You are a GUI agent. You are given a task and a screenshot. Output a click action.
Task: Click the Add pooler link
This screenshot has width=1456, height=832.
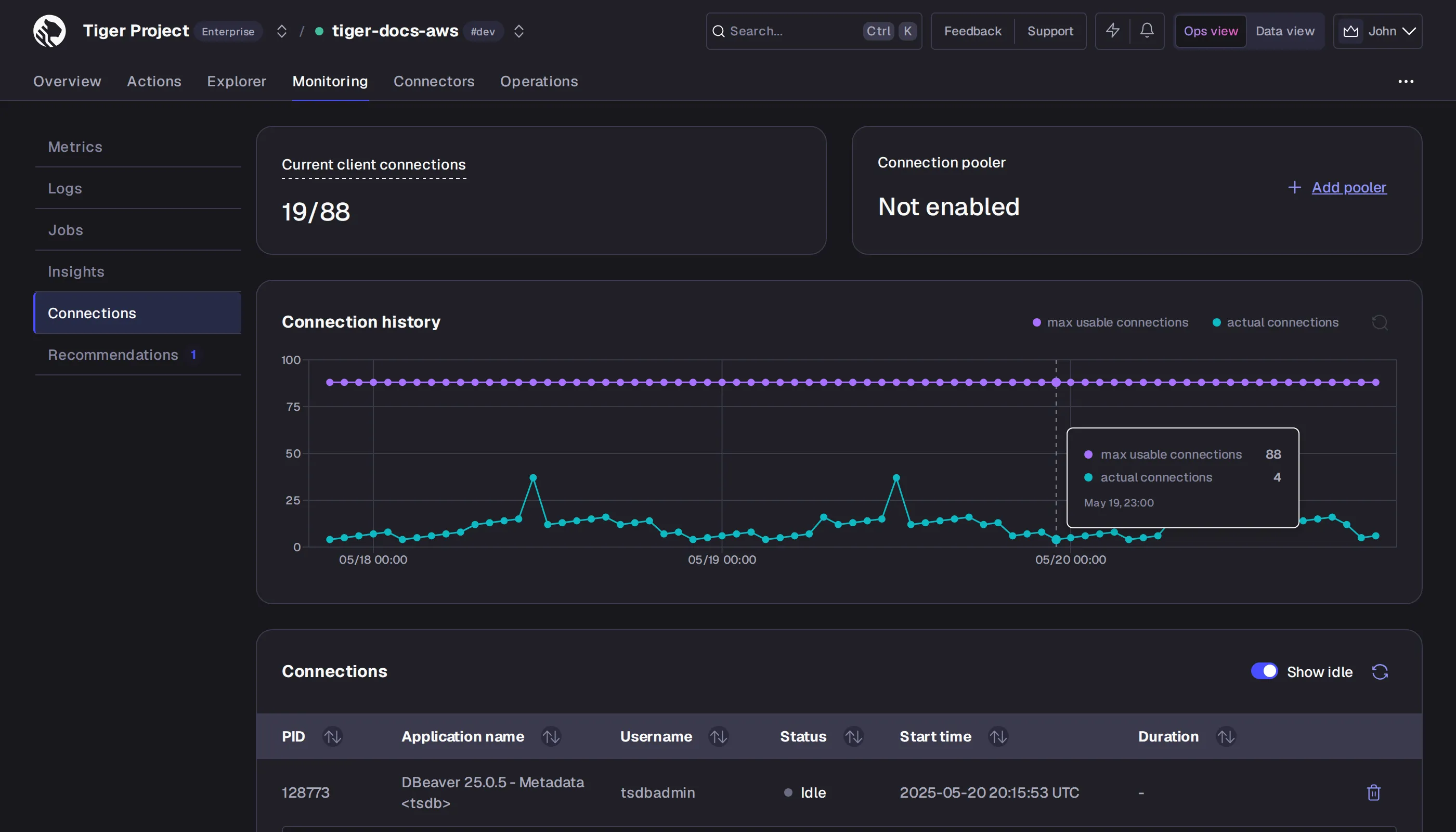(x=1348, y=187)
